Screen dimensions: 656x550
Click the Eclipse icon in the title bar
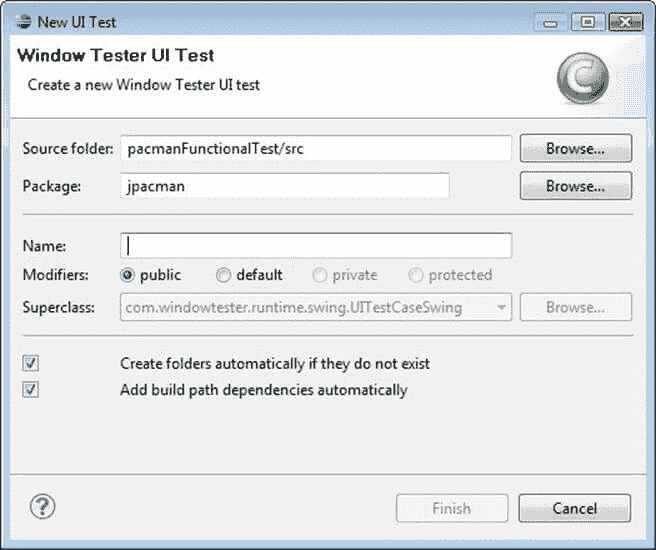[x=23, y=21]
